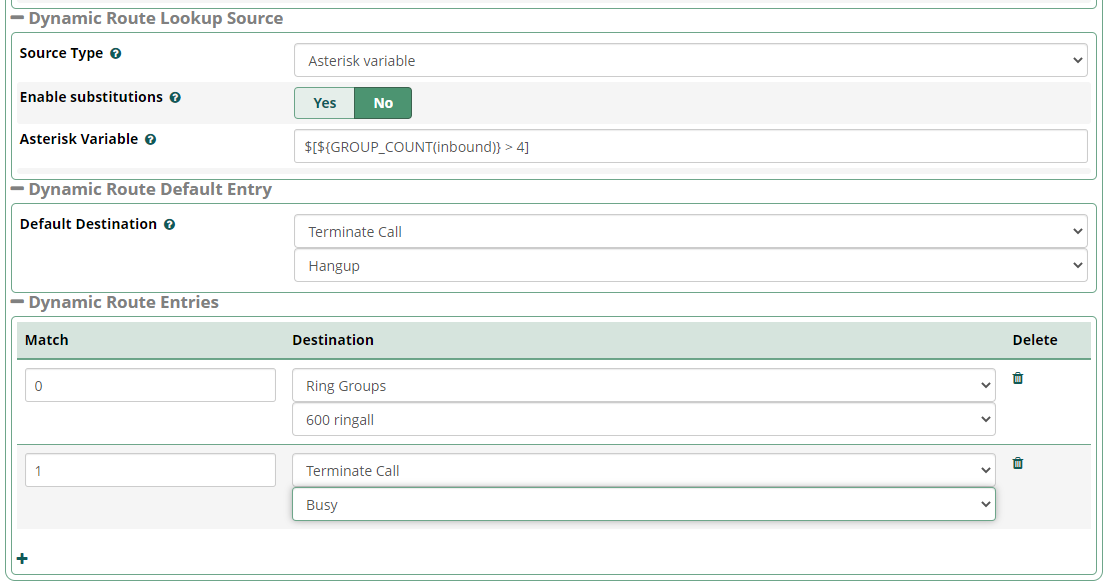
Task: Select the match value "1" field
Action: pos(150,469)
